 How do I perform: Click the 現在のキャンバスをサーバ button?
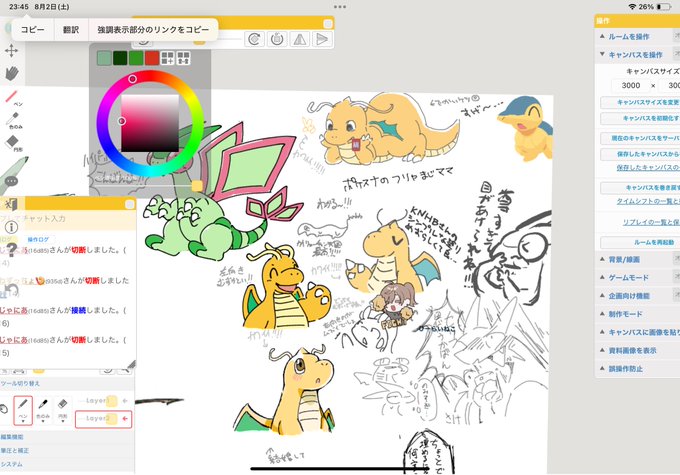pos(640,138)
